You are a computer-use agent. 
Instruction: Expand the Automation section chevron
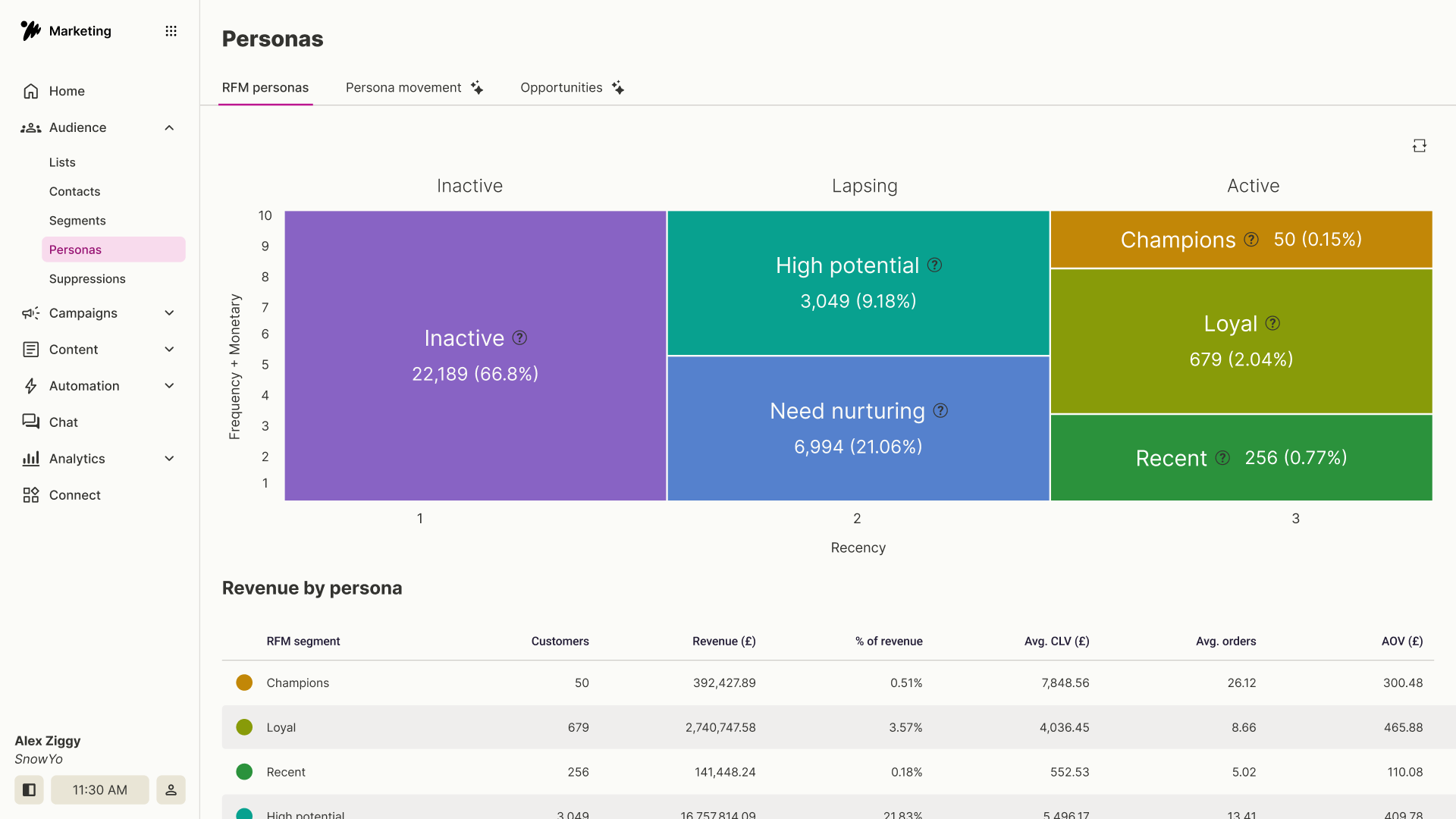(169, 386)
